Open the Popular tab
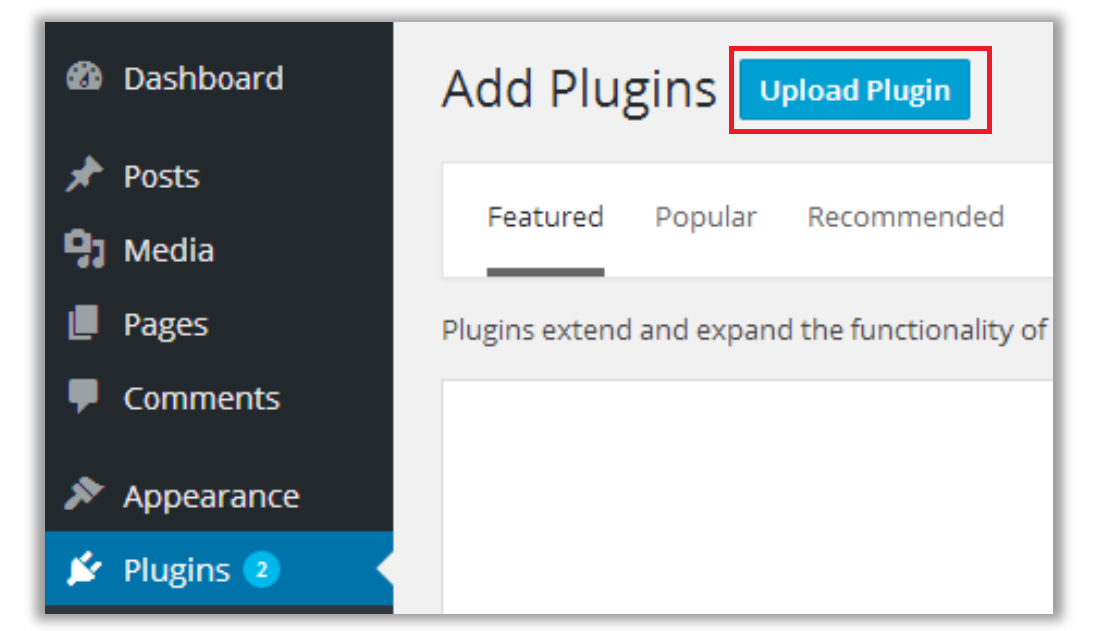The width and height of the screenshot is (1105, 631). pos(705,217)
